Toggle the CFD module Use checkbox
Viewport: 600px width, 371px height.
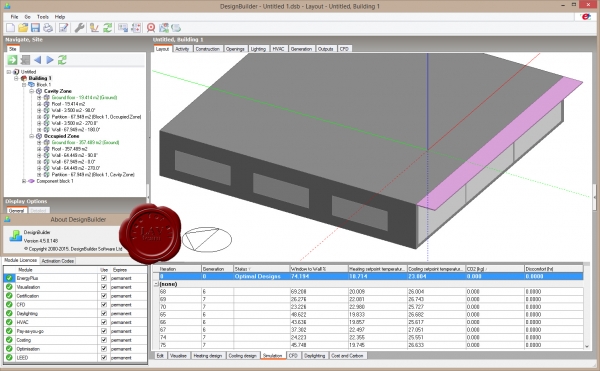click(x=104, y=304)
